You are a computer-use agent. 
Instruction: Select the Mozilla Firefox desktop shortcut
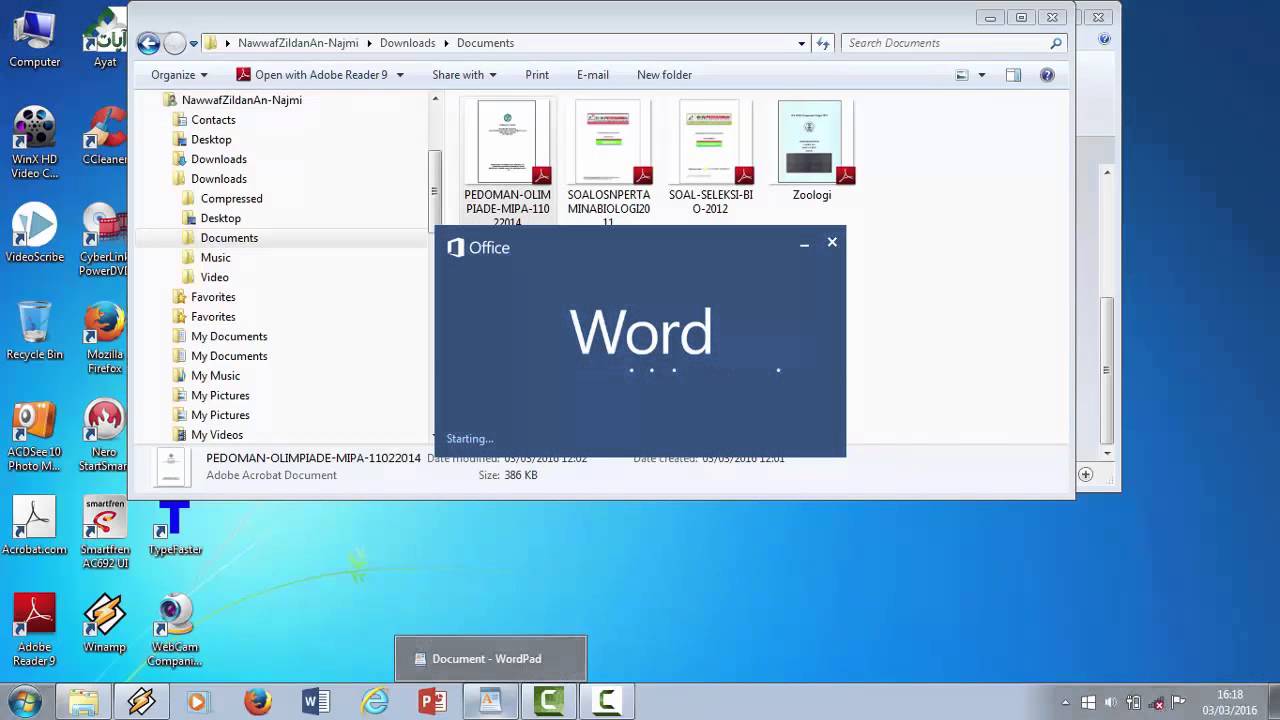tap(104, 338)
